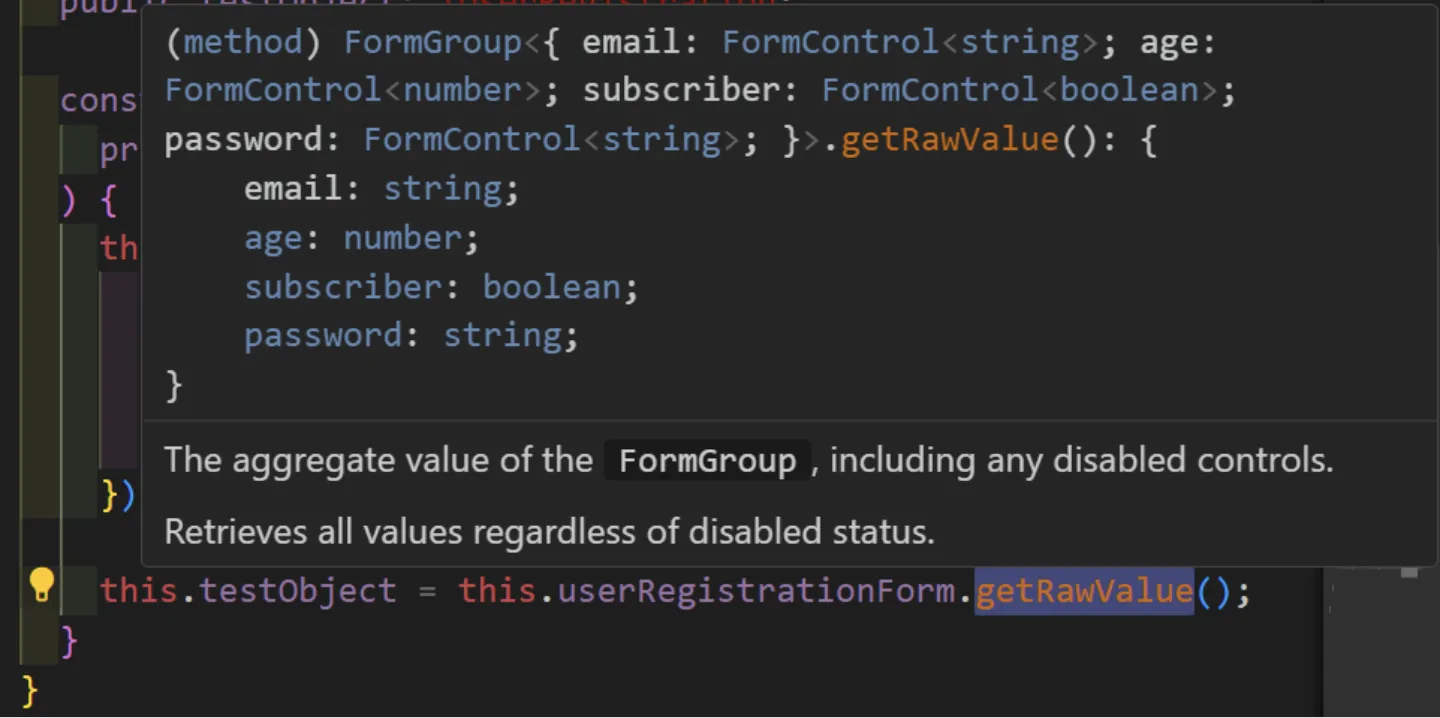Click the FormGroup inline code badge
Screen dimensions: 1440x718
click(x=707, y=461)
